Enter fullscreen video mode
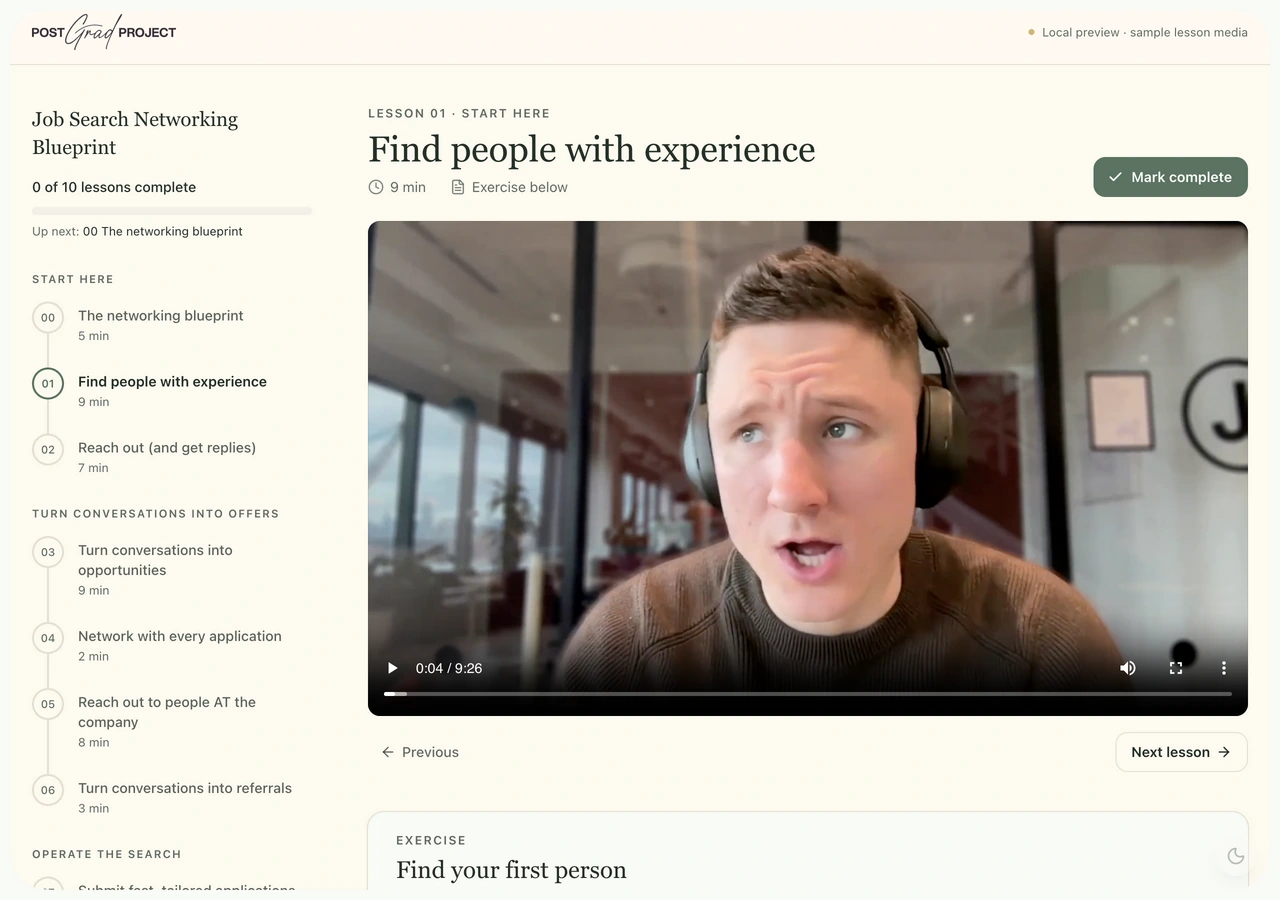The image size is (1280, 900). (1176, 668)
